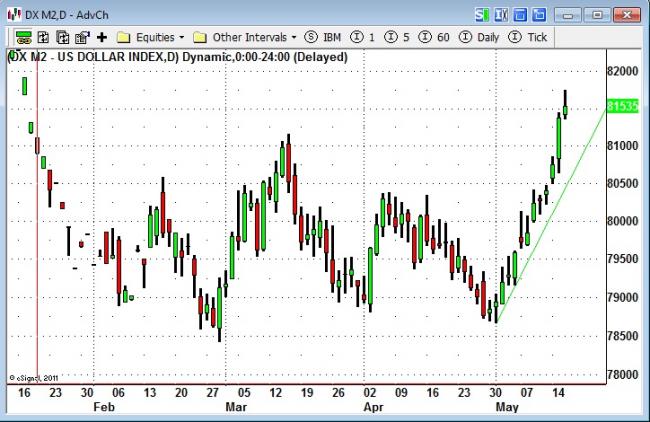This screenshot has width=650, height=422.
Task: Click the 78000 price axis label
Action: [623, 374]
